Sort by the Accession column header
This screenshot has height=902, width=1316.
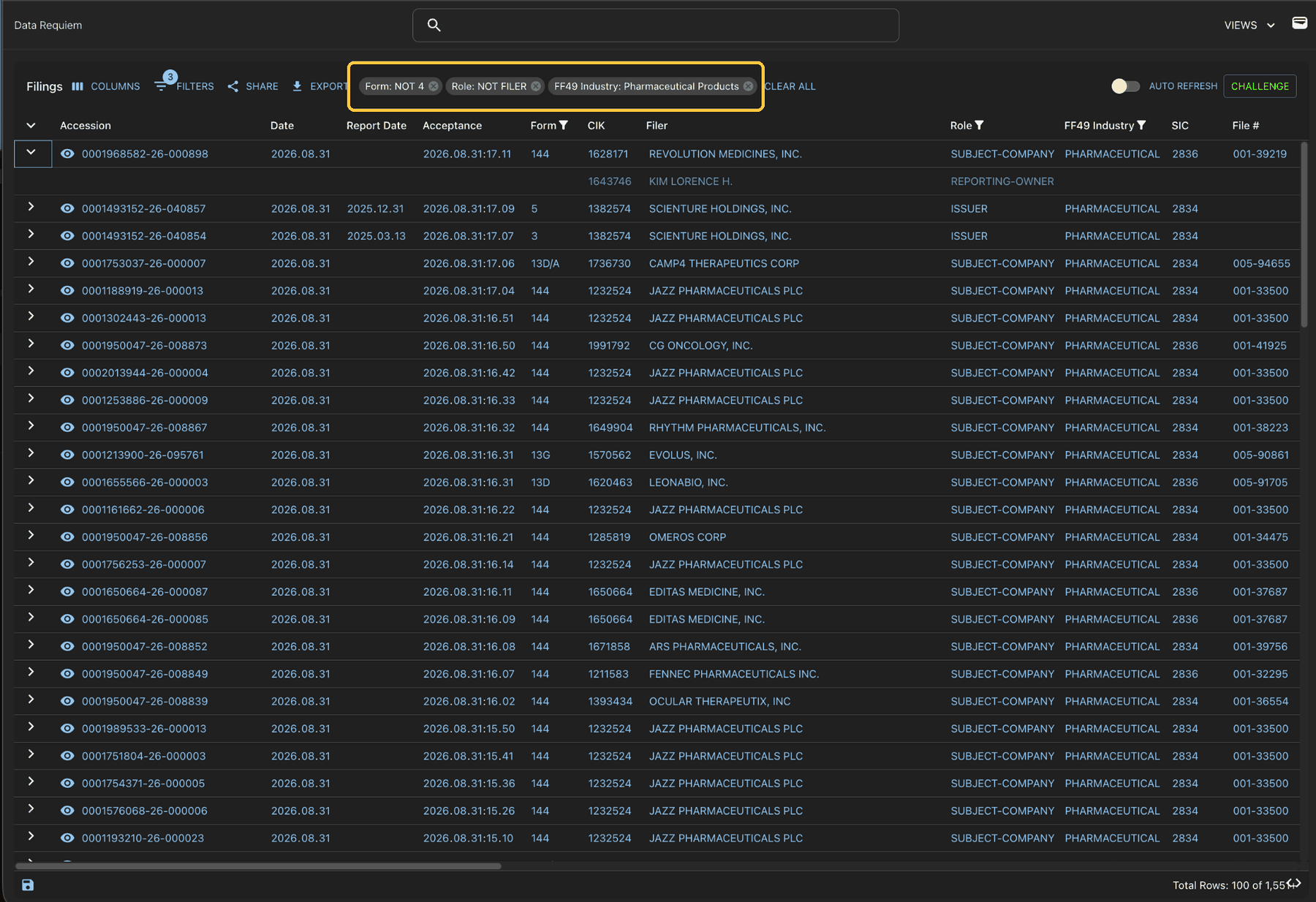pos(86,126)
